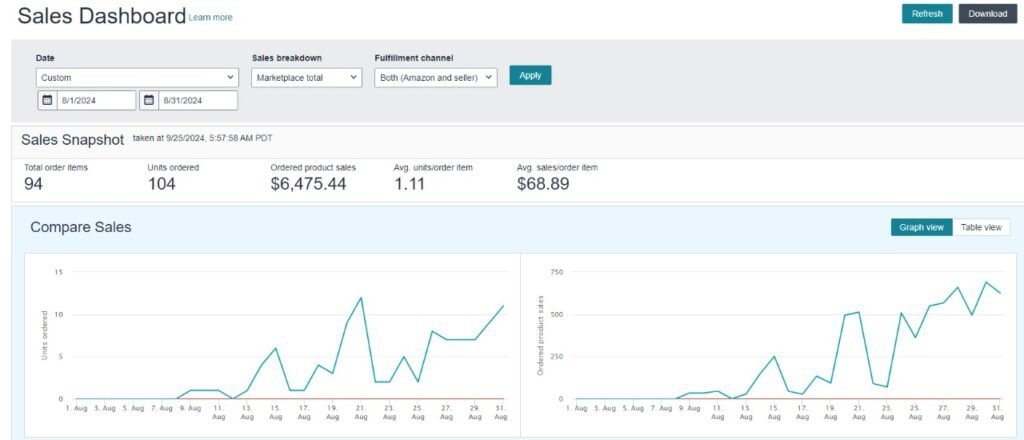Open the end date calendar picker icon

[149, 100]
